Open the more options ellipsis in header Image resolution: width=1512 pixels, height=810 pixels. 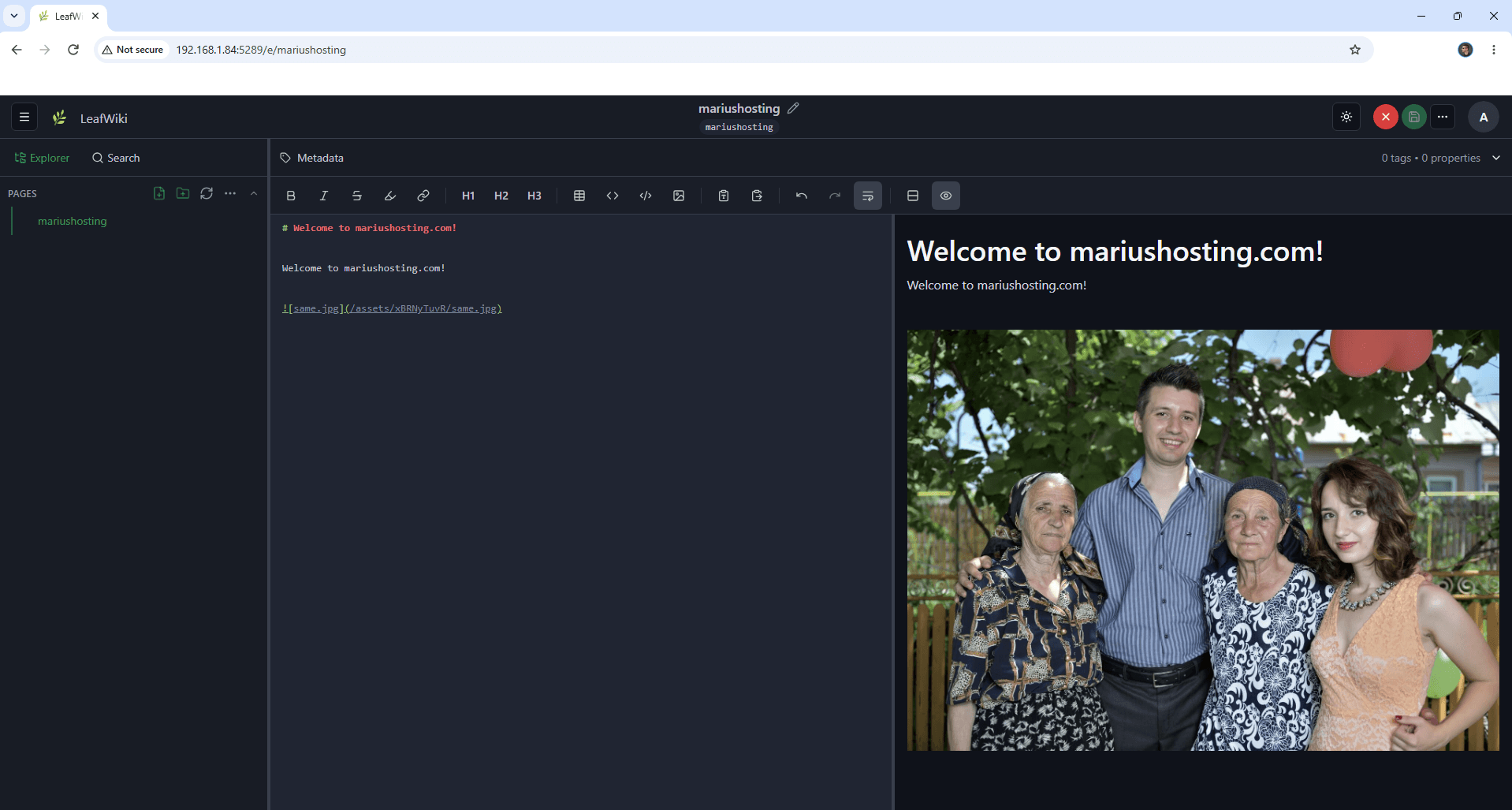click(1443, 118)
